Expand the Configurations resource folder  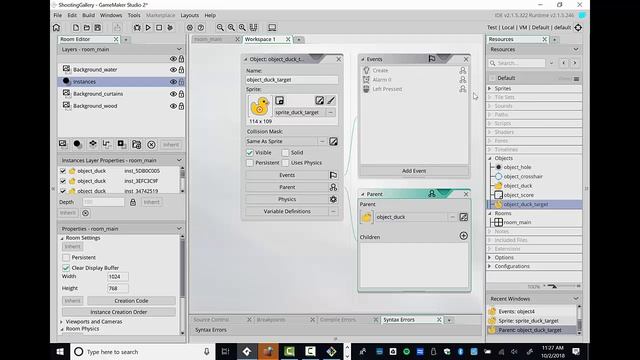click(x=490, y=266)
